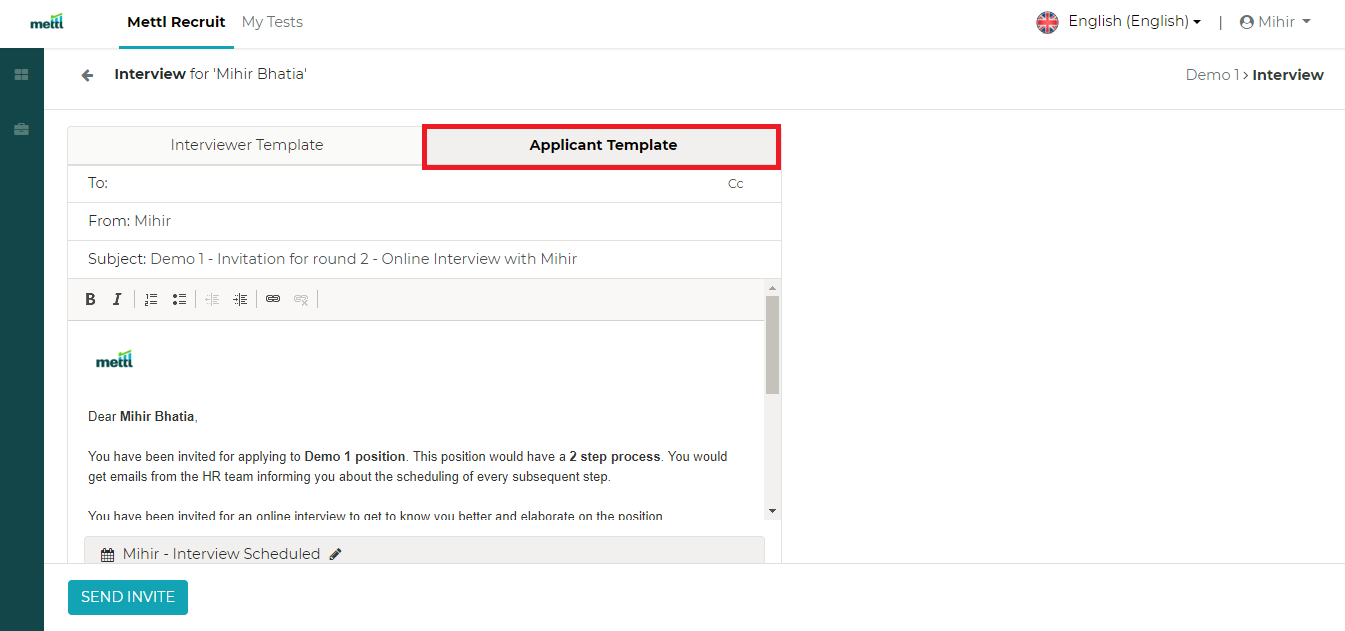Insert a bulleted list in editor

[x=179, y=299]
